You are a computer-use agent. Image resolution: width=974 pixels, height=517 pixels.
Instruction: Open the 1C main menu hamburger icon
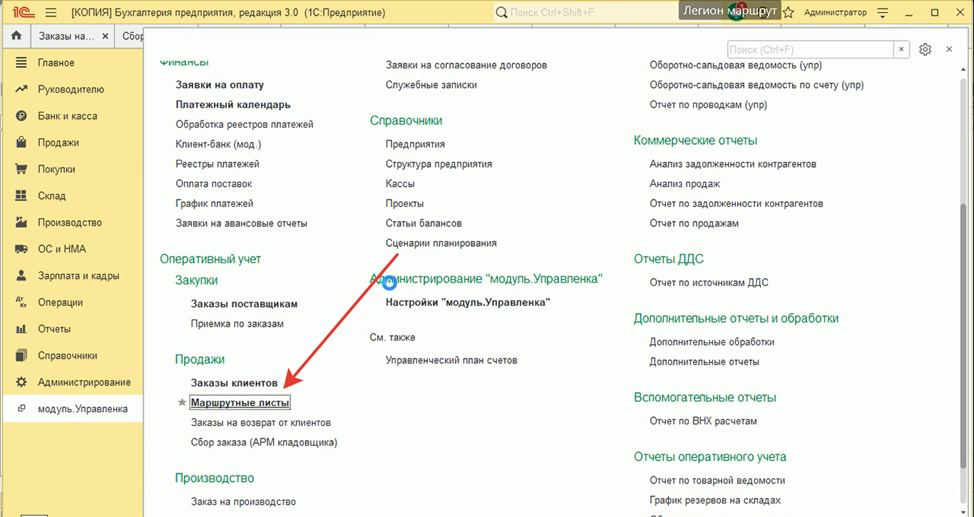(51, 12)
